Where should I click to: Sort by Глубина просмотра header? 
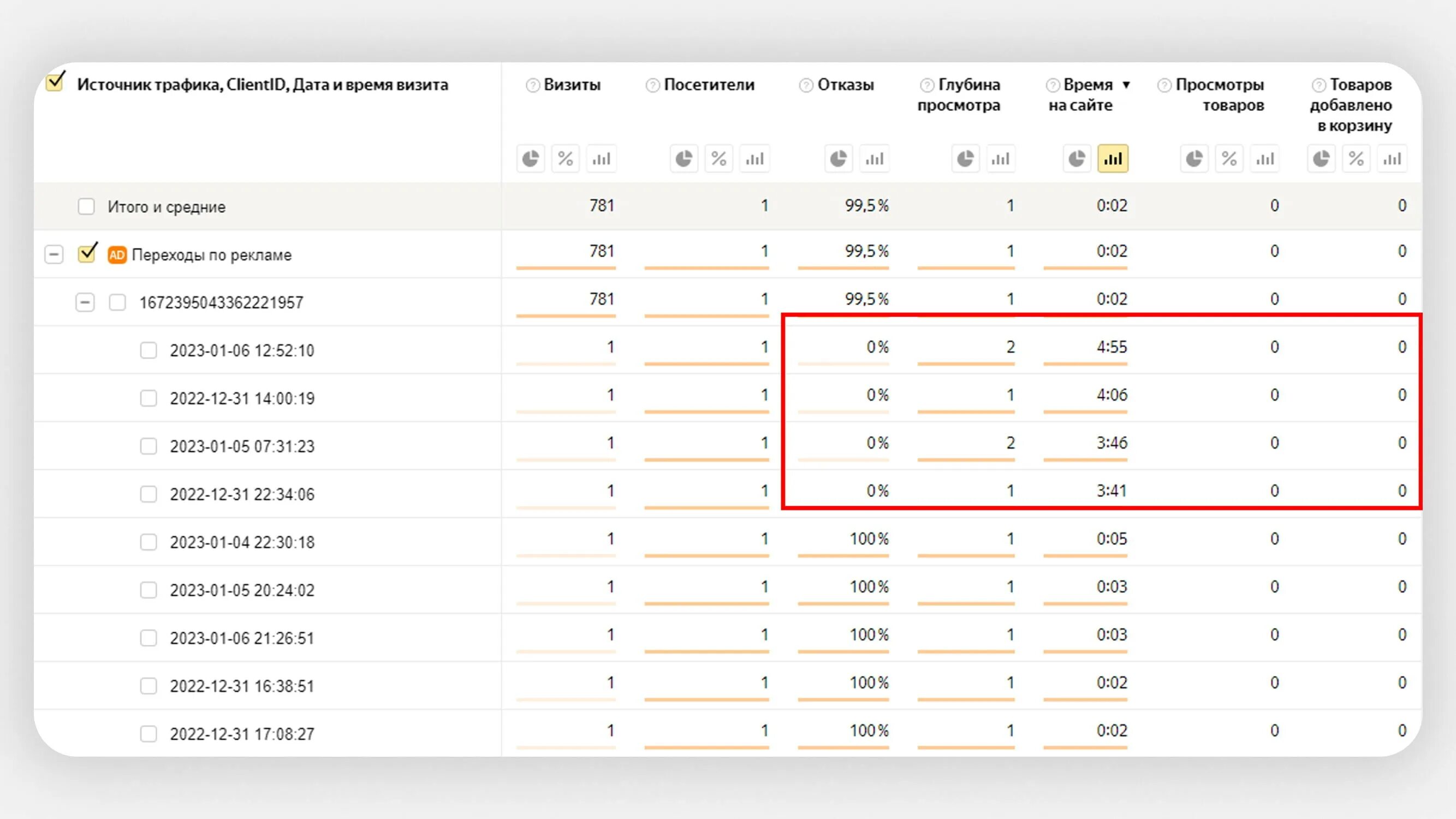[959, 95]
